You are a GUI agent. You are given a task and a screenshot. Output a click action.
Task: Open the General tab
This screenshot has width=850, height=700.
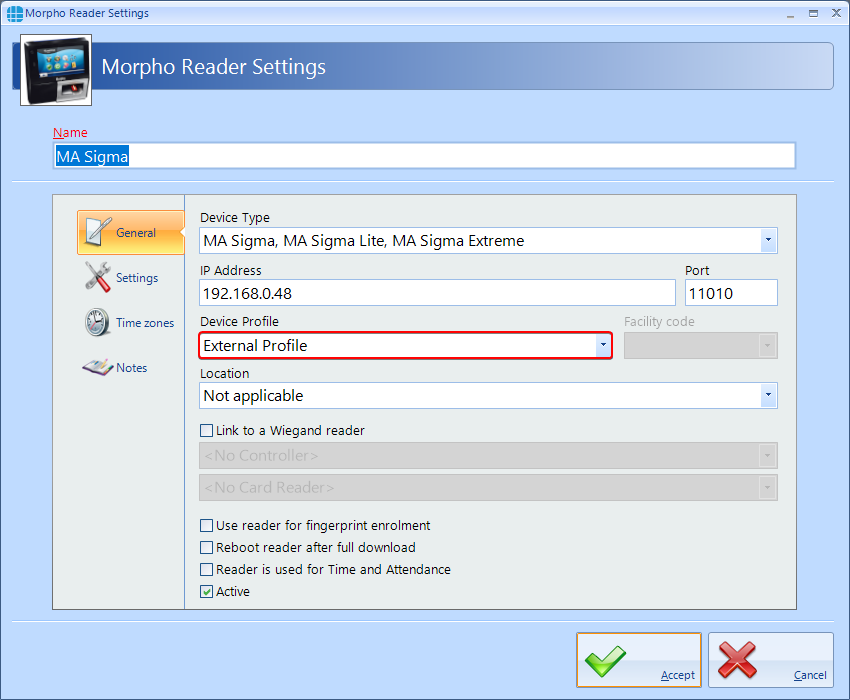(x=131, y=233)
